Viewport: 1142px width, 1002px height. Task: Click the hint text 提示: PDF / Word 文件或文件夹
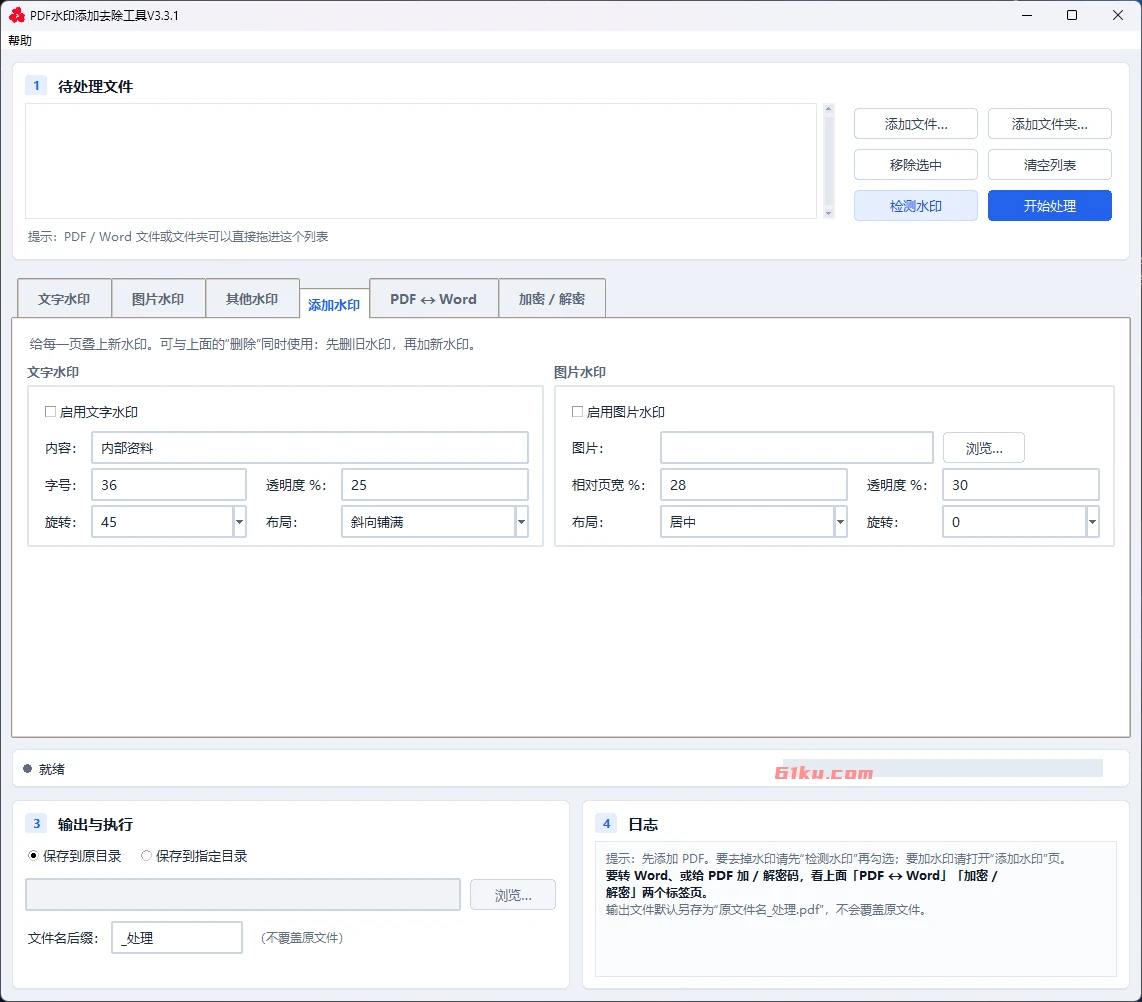pos(178,237)
